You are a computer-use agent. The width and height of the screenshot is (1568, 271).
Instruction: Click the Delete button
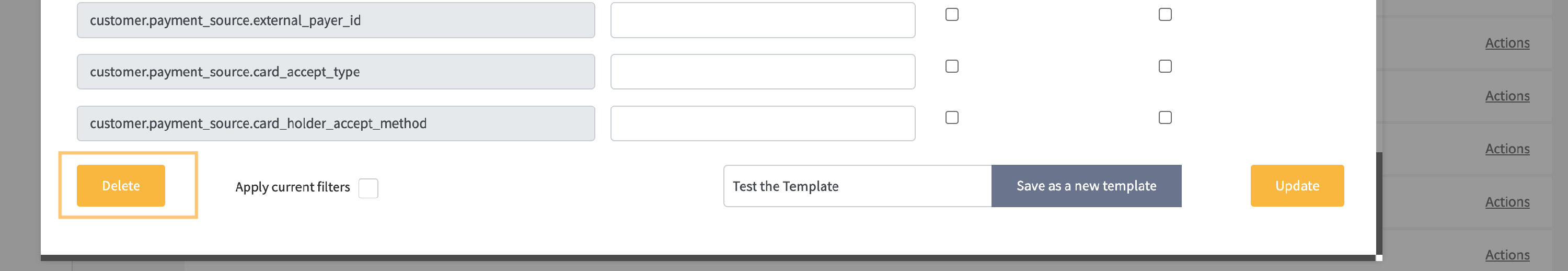pos(121,186)
